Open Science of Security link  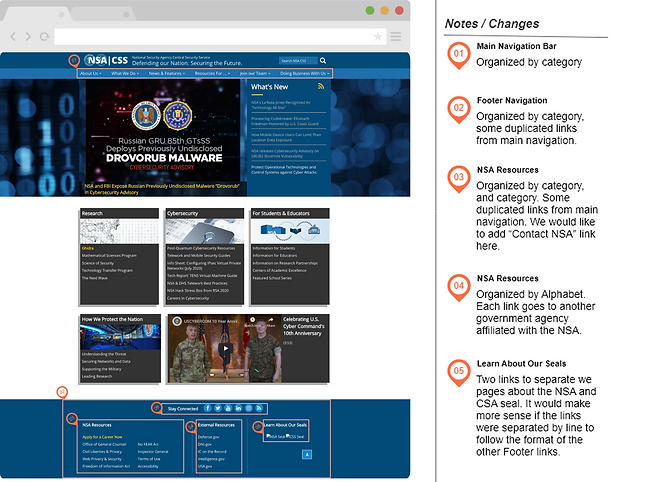click(98, 263)
